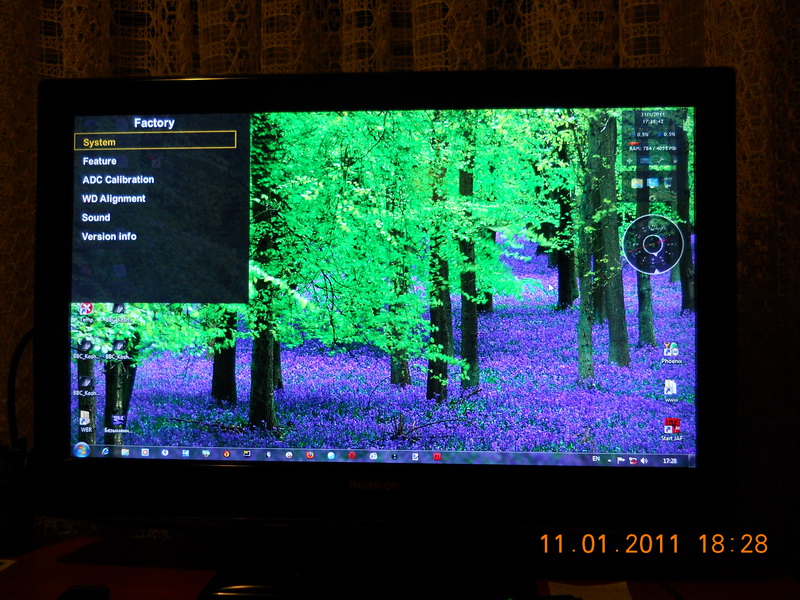
Task: Choose ADC Calibration in the Factory menu
Action: (118, 180)
